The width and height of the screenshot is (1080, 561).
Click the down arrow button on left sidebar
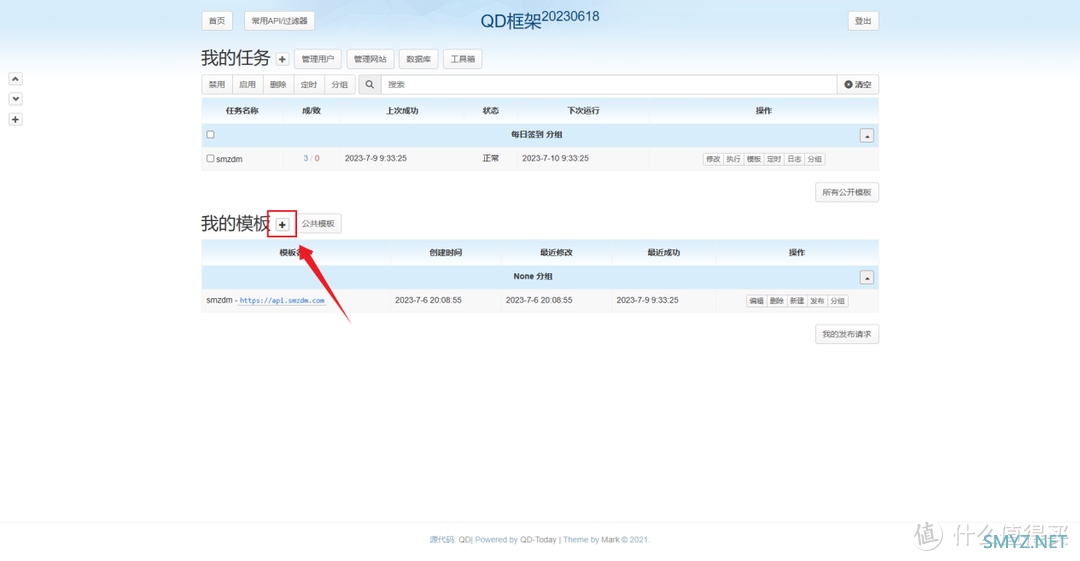(15, 99)
